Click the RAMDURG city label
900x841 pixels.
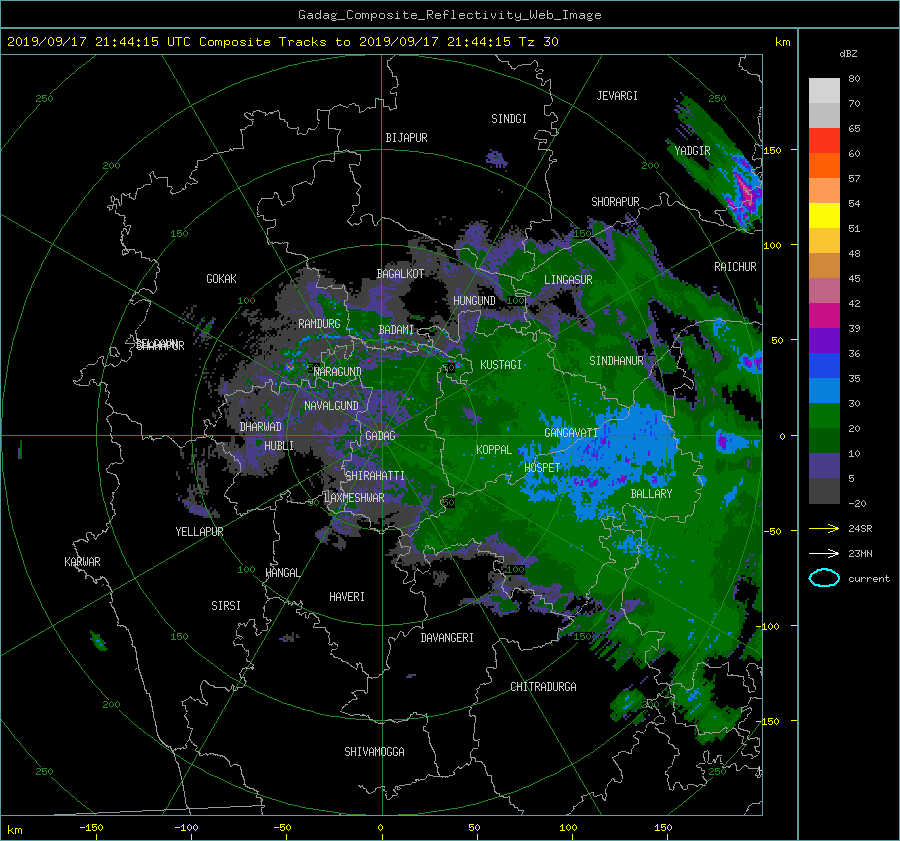click(319, 324)
